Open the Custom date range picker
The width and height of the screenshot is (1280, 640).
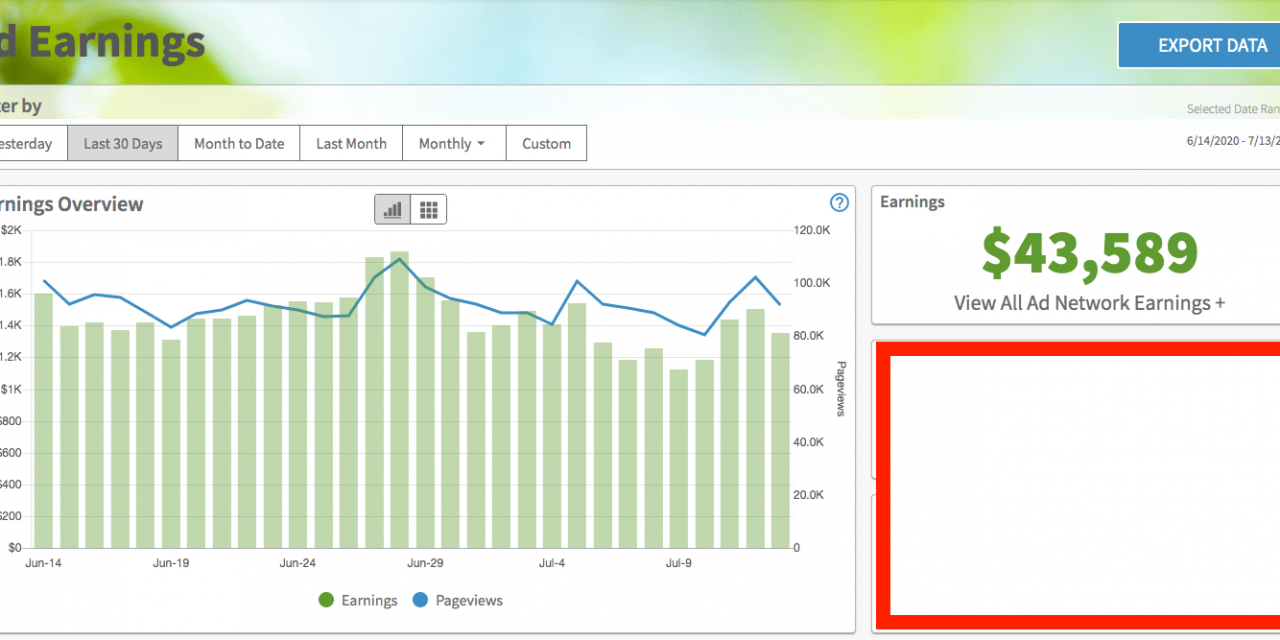point(546,143)
